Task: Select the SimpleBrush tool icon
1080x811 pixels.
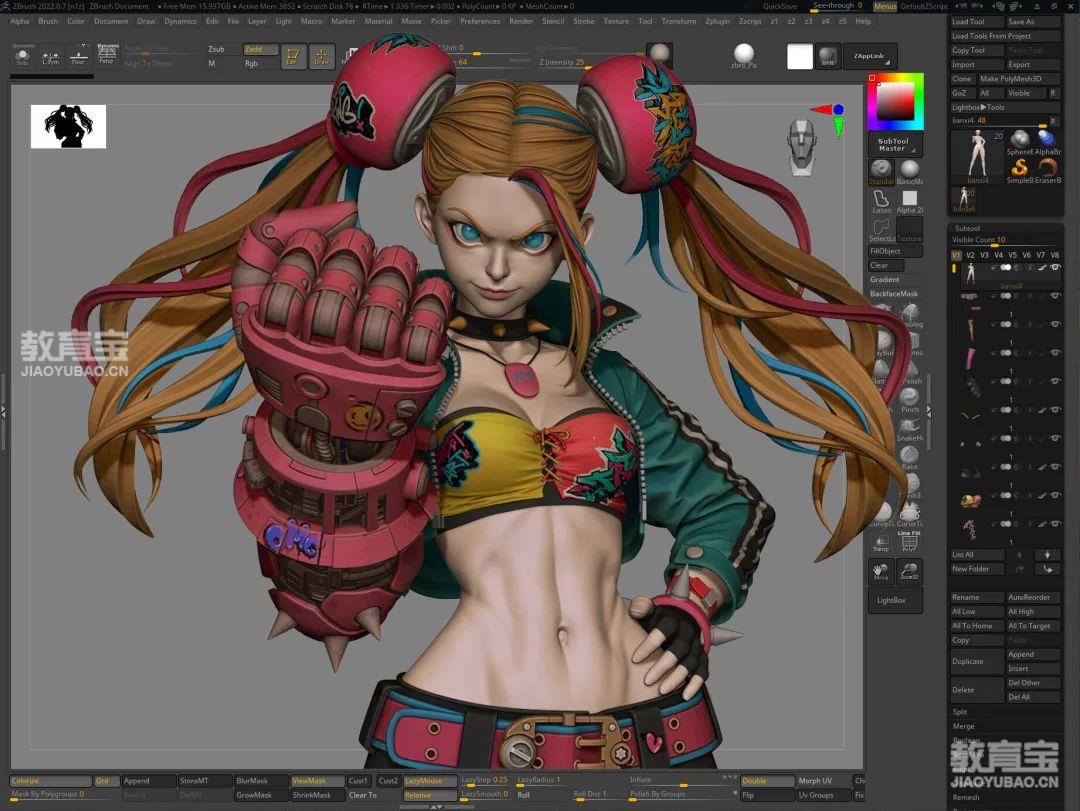Action: pyautogui.click(x=1019, y=170)
